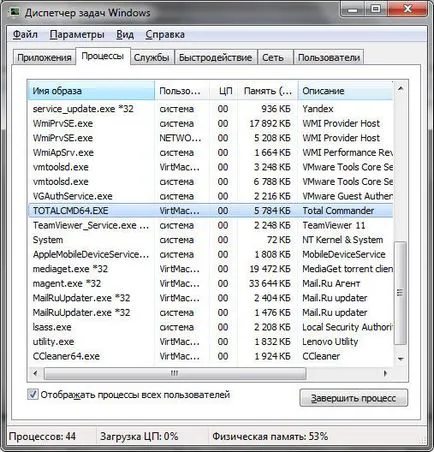This screenshot has height=452, width=434.
Task: Select the System process row
Action: point(210,240)
